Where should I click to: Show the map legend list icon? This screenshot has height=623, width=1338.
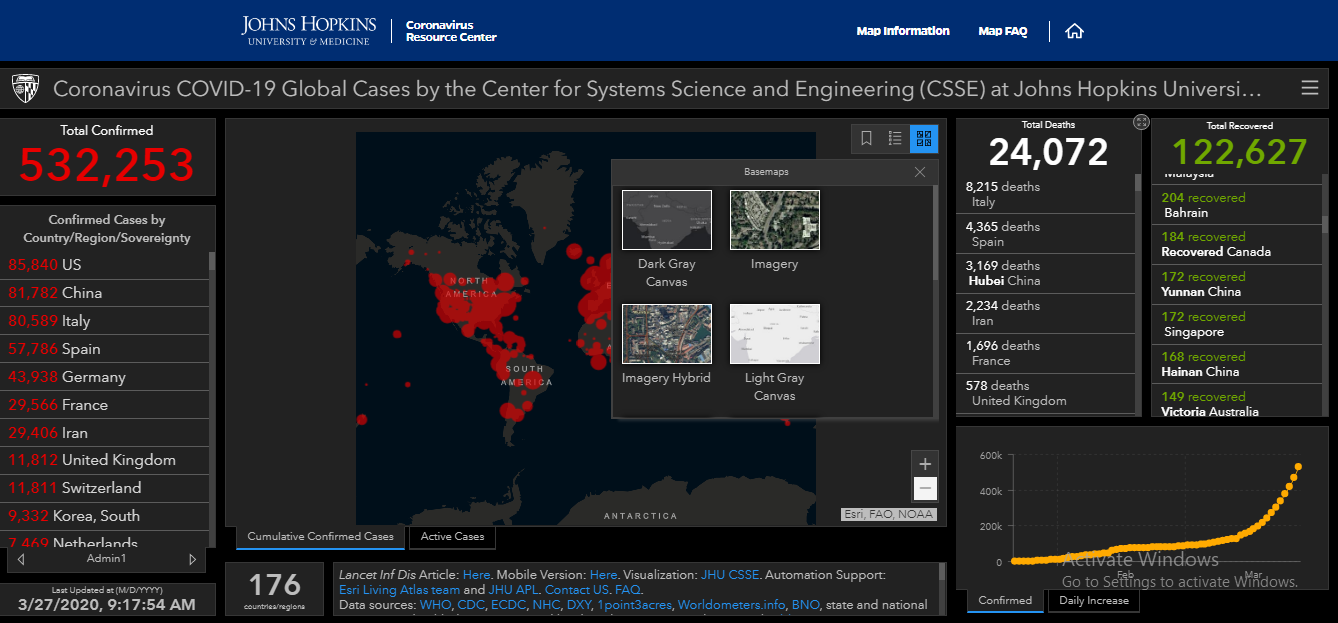[895, 138]
